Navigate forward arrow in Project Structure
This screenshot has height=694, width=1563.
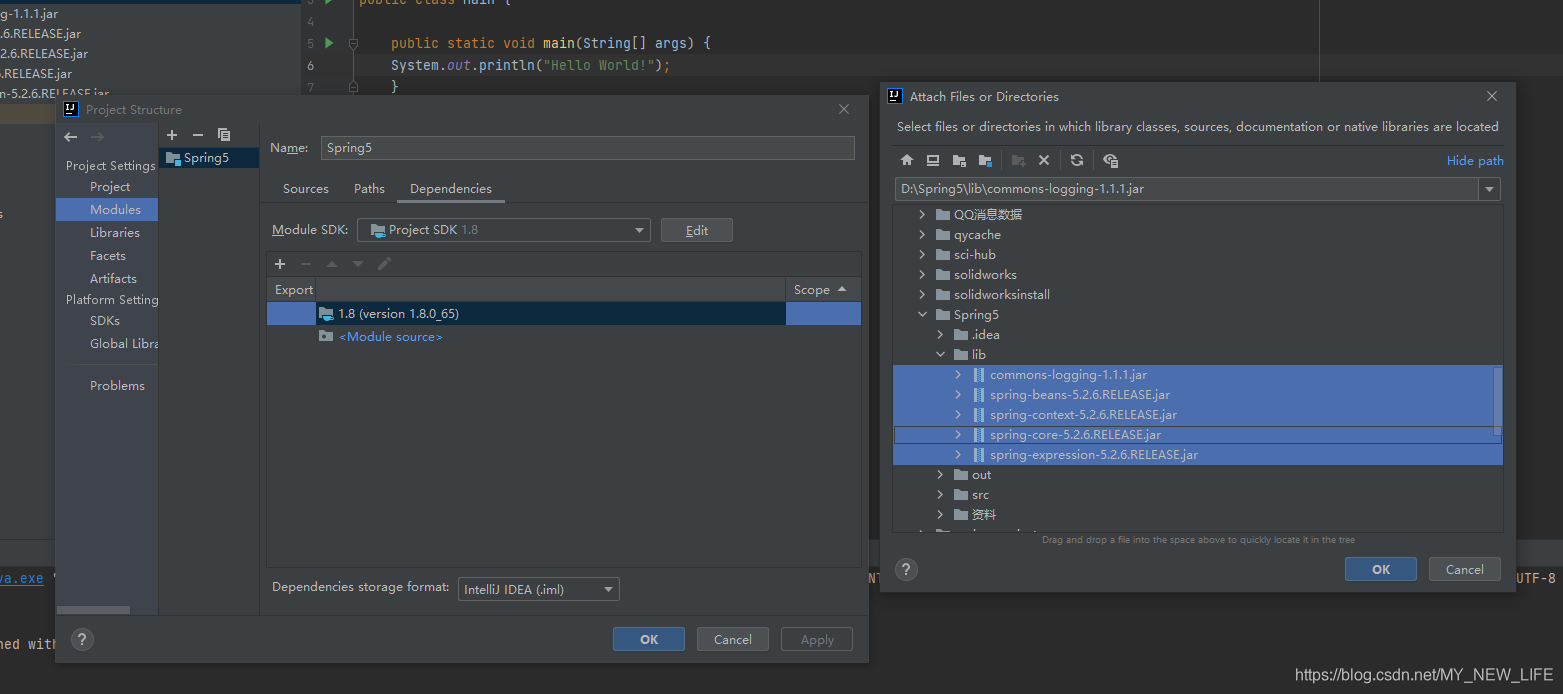(x=97, y=137)
